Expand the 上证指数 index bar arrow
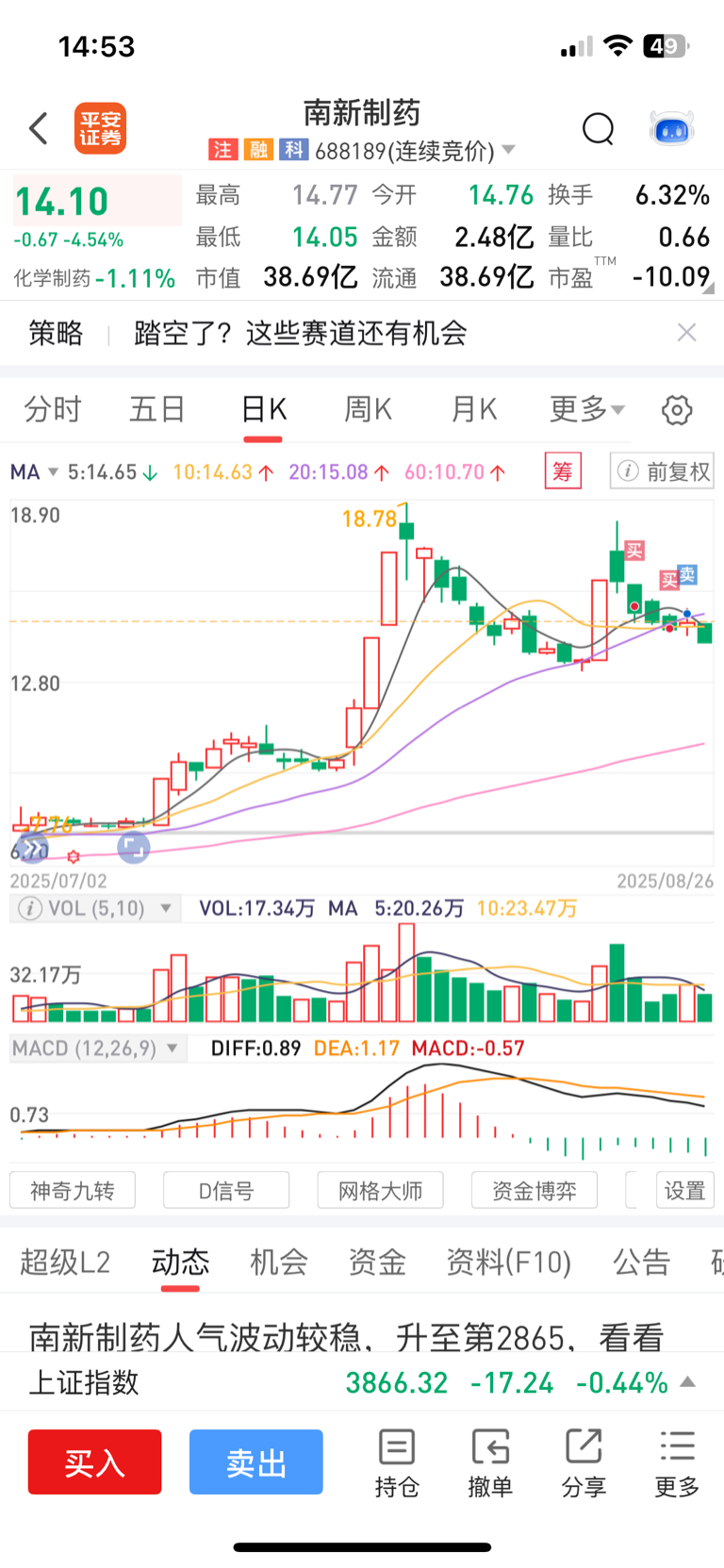This screenshot has height=1568, width=724. [688, 1382]
